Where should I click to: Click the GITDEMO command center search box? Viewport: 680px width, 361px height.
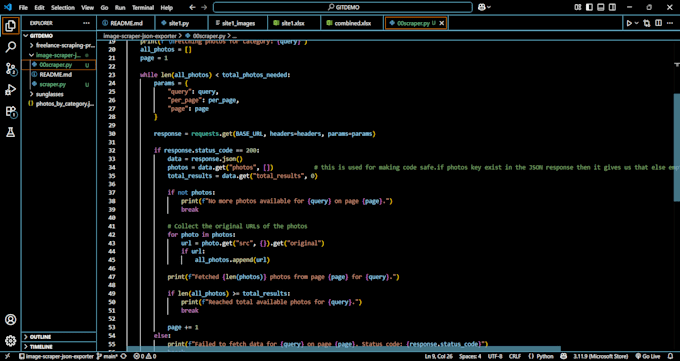(343, 7)
